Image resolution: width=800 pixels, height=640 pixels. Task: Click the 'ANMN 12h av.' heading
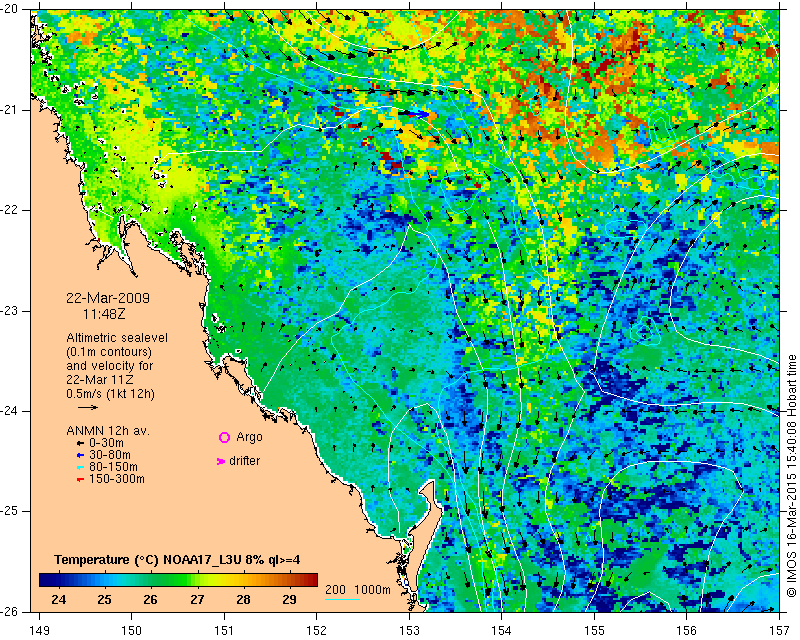click(108, 431)
